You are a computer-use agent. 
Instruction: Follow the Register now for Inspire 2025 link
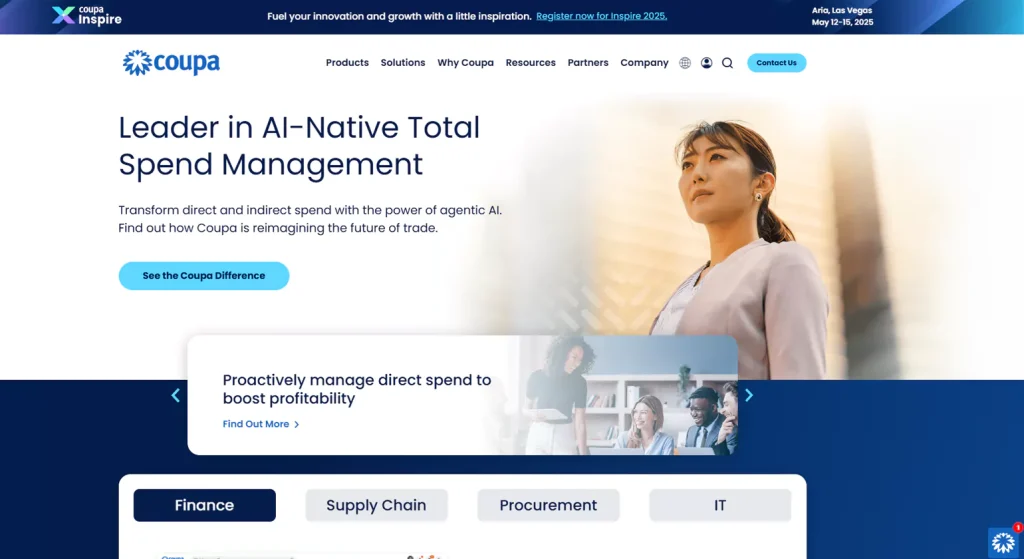601,16
